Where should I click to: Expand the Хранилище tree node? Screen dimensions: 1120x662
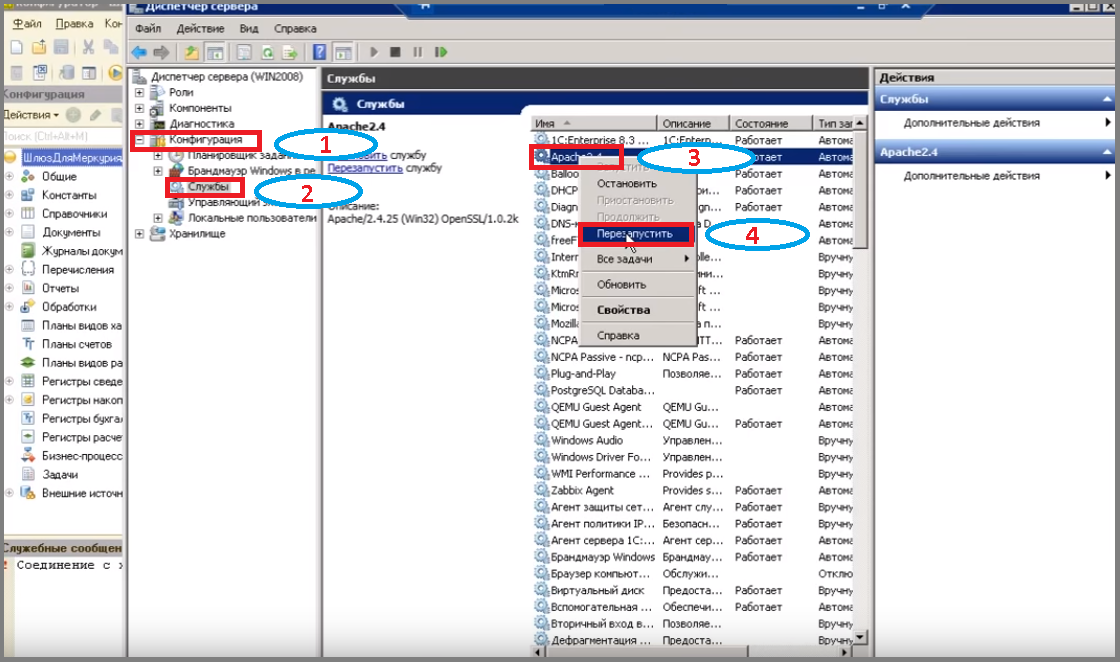(139, 234)
